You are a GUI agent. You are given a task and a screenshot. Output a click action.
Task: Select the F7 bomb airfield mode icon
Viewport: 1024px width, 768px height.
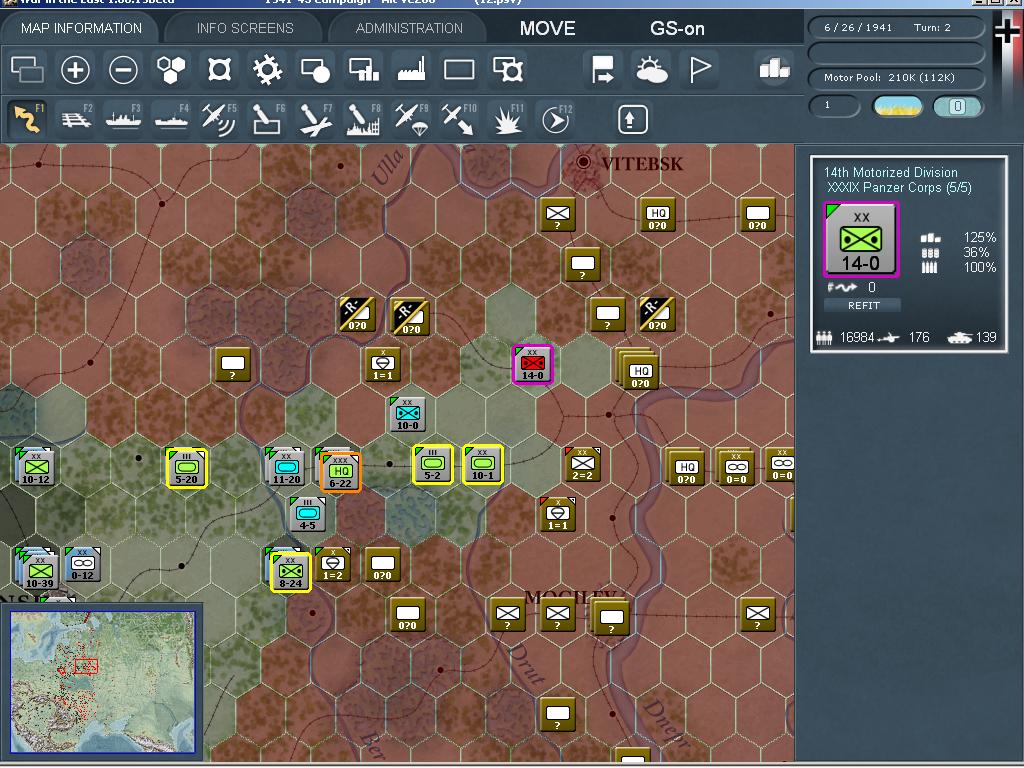315,119
